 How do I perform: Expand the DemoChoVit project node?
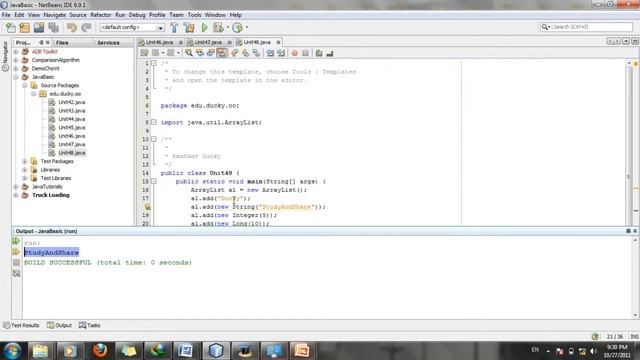click(16, 69)
